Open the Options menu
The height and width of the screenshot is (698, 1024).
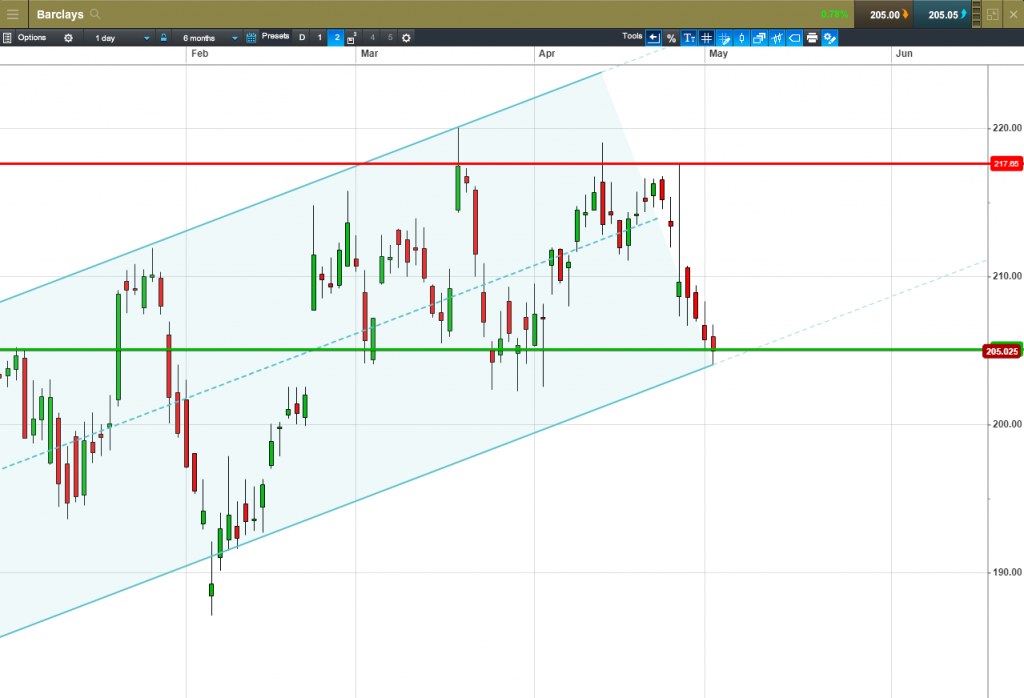click(32, 38)
